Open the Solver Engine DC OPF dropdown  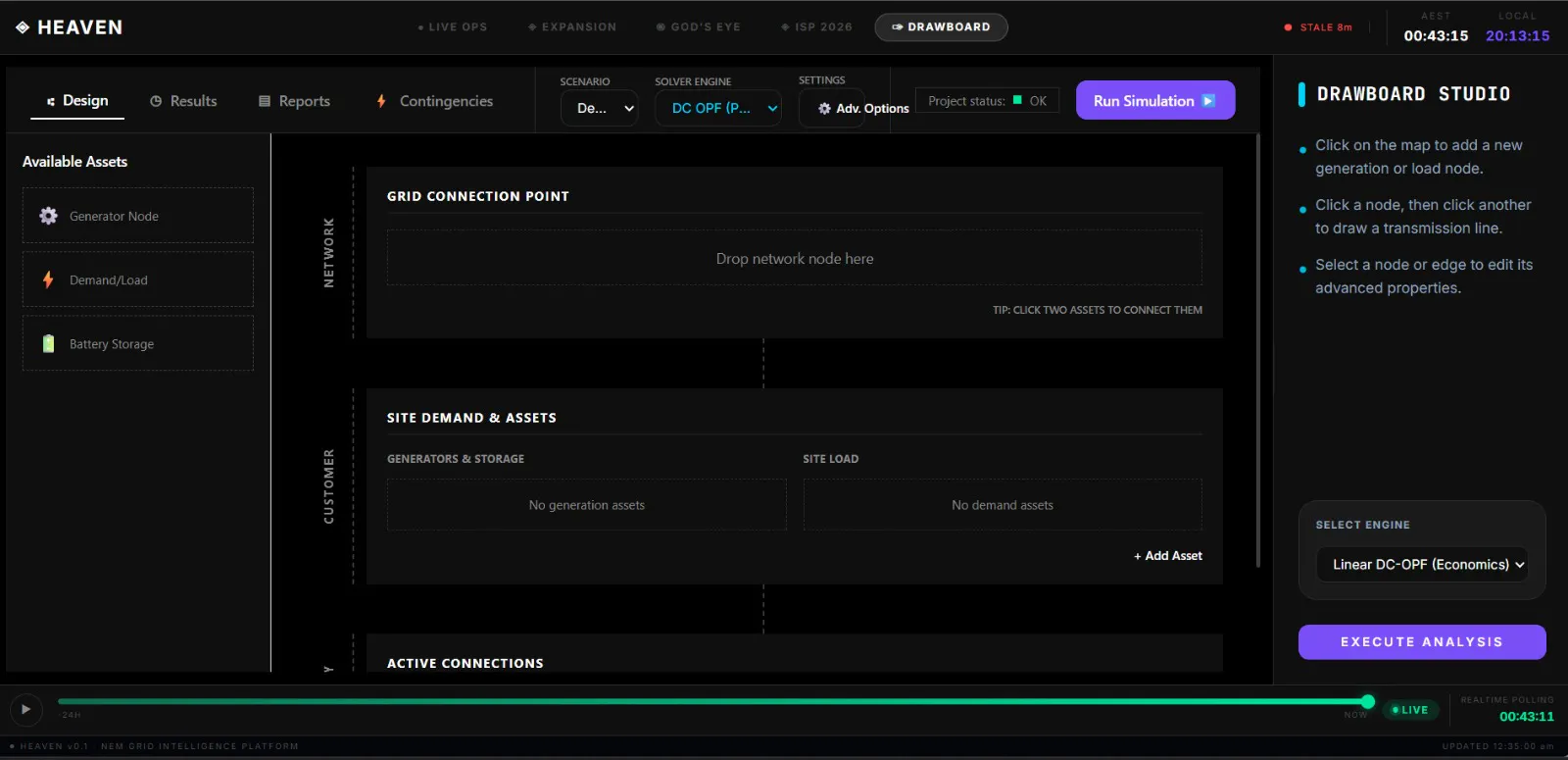click(x=717, y=108)
